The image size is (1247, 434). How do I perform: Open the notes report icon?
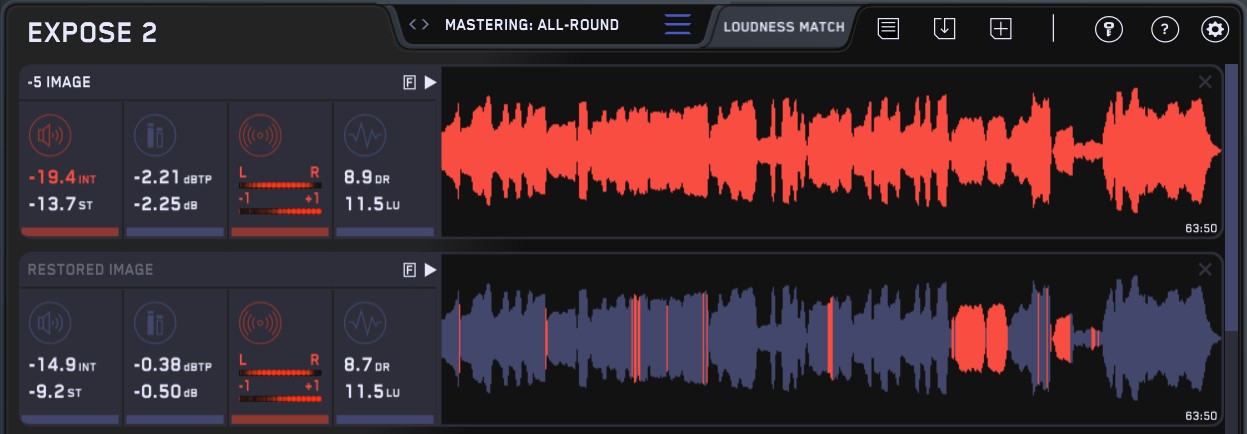pyautogui.click(x=888, y=29)
